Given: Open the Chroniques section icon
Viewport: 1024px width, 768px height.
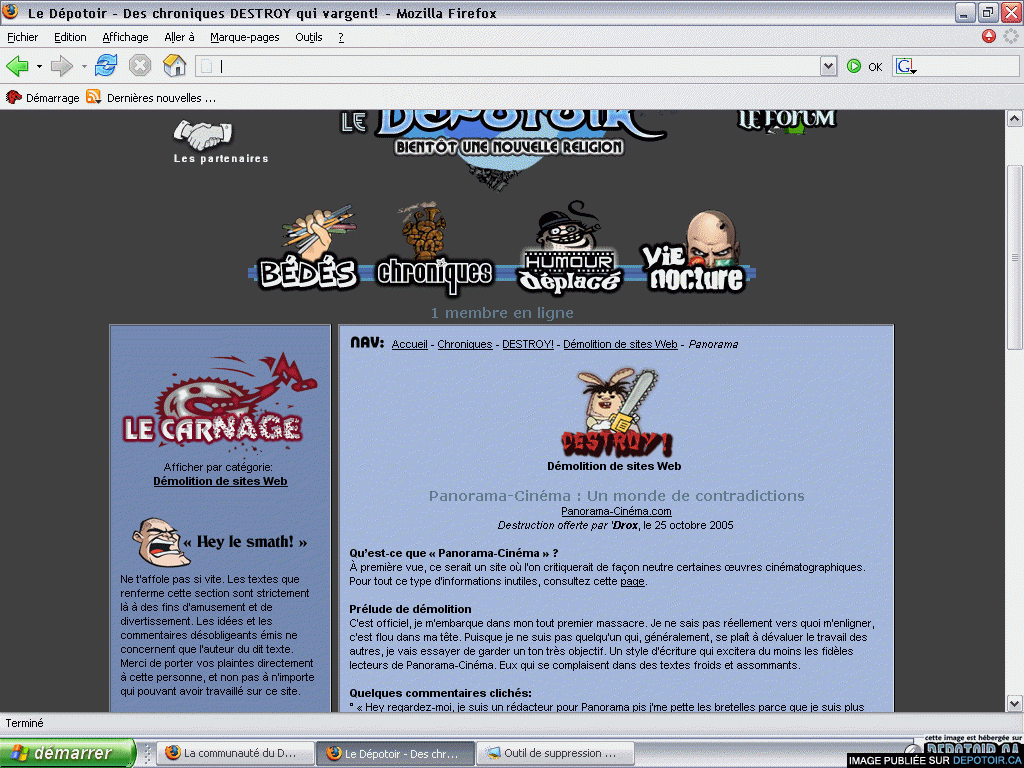Looking at the screenshot, I should (x=434, y=247).
